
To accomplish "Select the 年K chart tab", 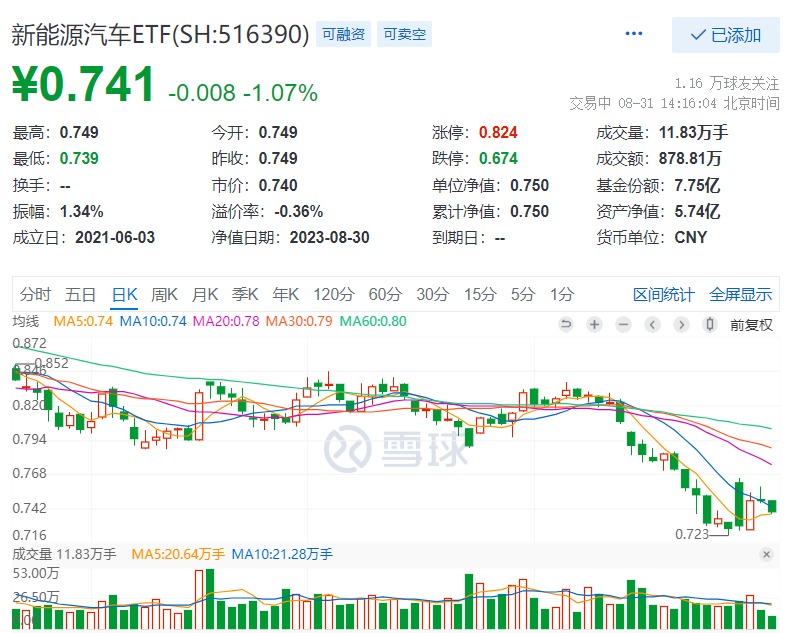I will [286, 294].
